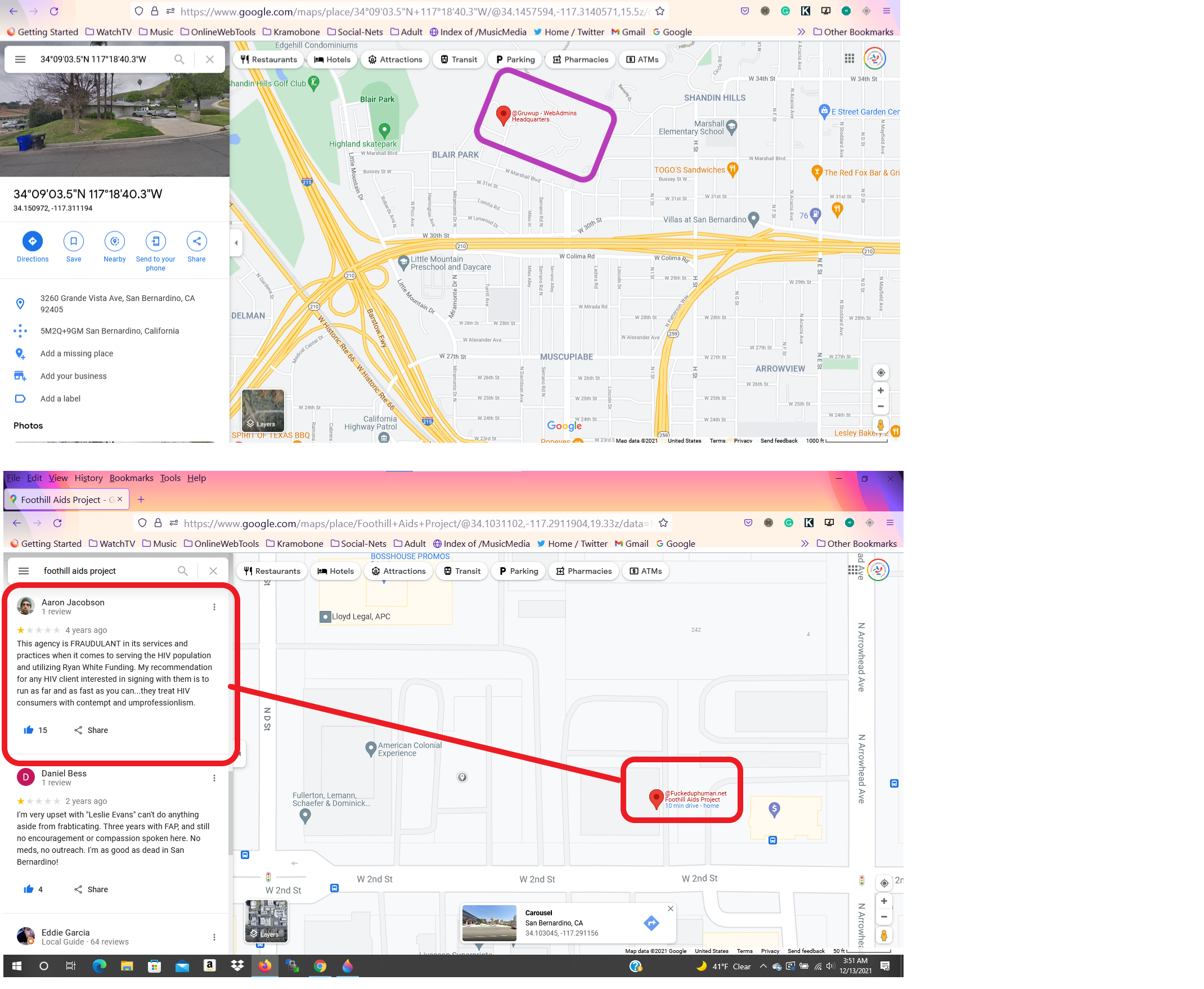Click ATMs chip in bottom Maps window

(645, 571)
